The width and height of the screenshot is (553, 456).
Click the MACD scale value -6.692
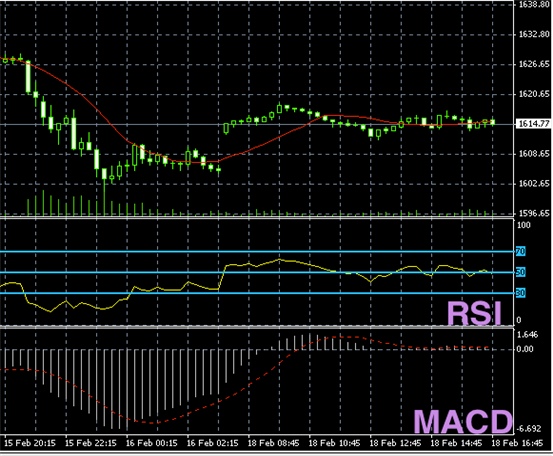(x=529, y=429)
